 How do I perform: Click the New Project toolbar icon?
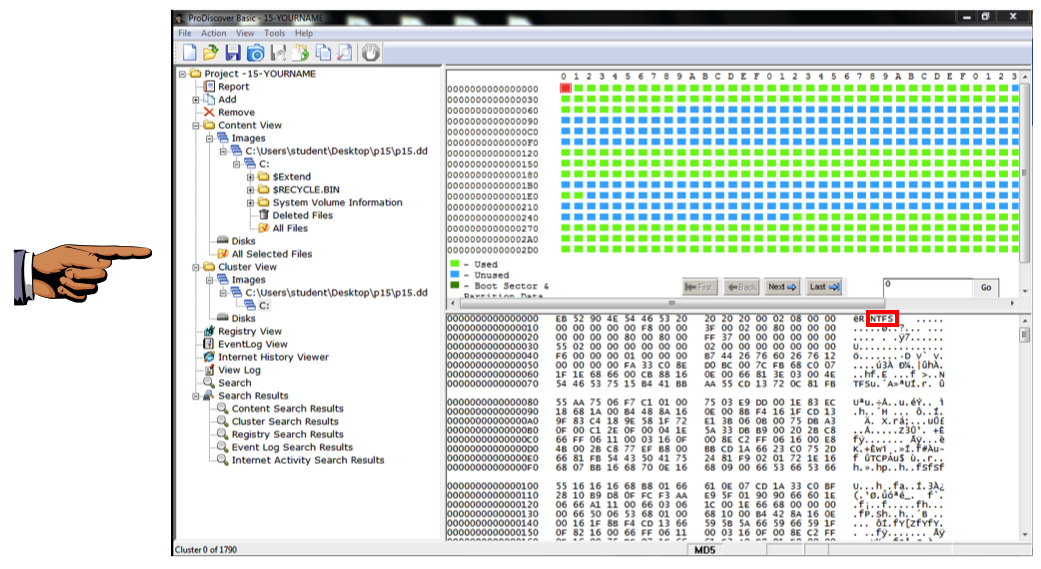click(190, 53)
